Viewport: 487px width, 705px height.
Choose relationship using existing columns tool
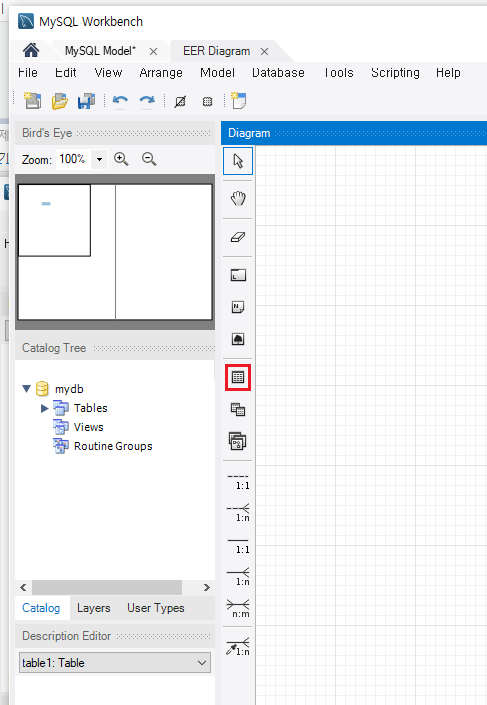[238, 646]
